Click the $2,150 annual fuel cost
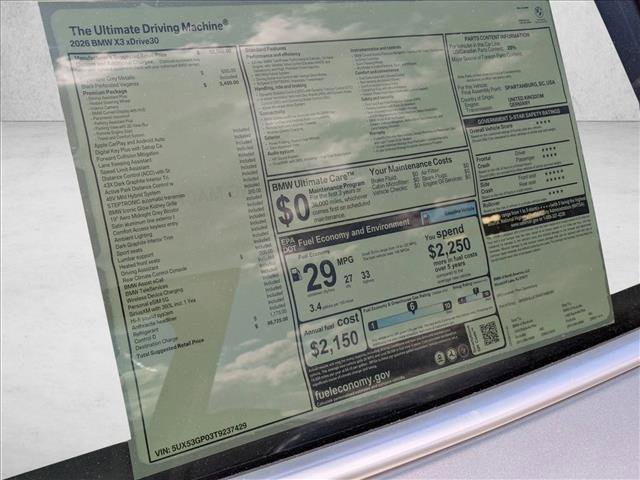 click(x=334, y=344)
